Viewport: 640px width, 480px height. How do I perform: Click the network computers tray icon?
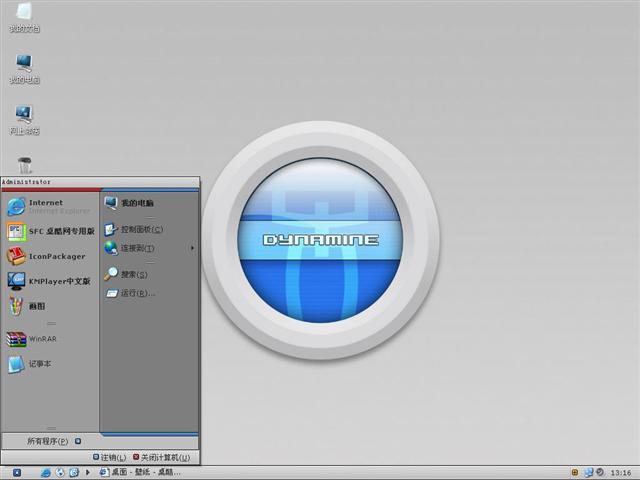[x=588, y=473]
